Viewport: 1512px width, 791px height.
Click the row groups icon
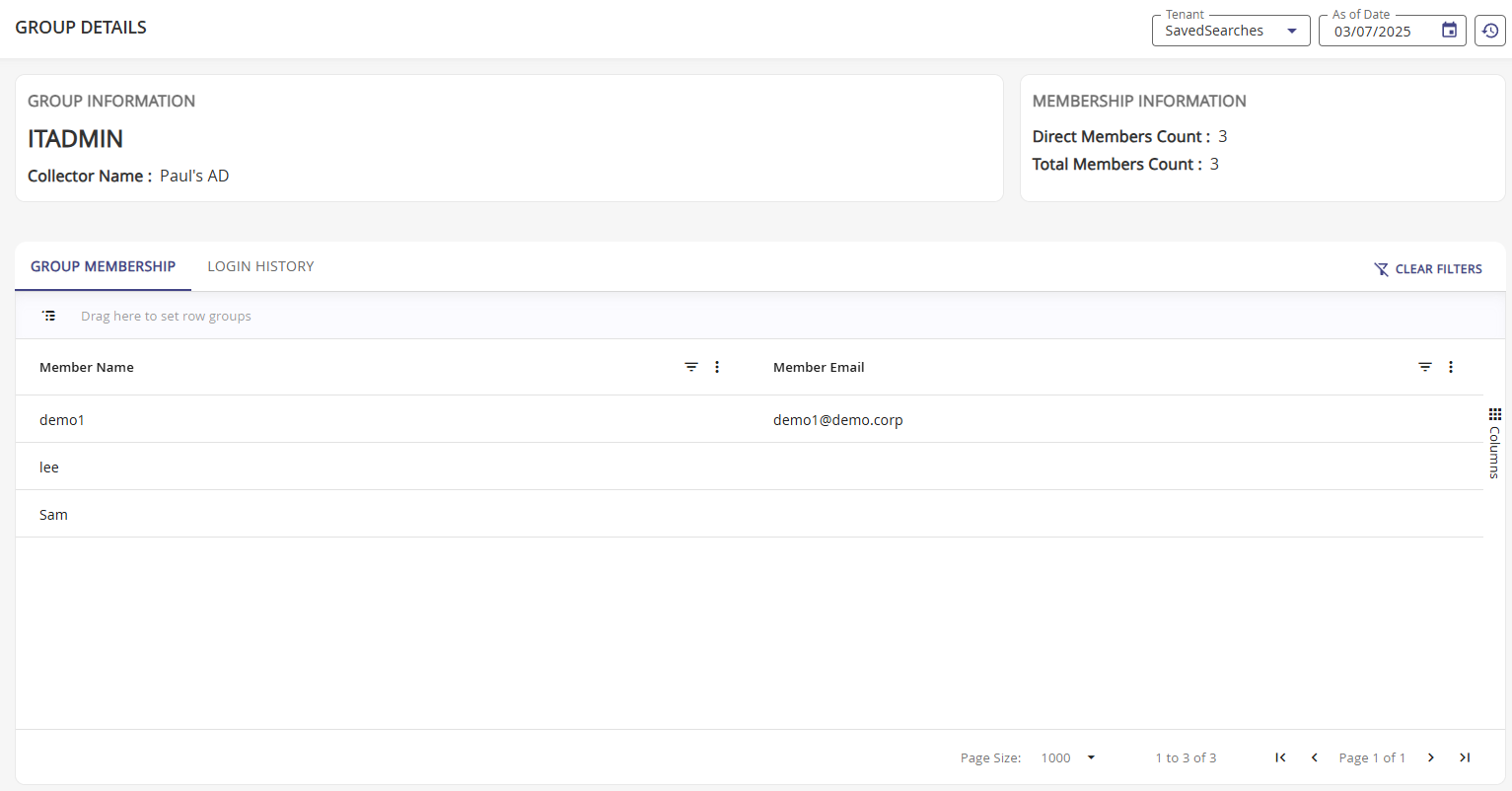(49, 316)
